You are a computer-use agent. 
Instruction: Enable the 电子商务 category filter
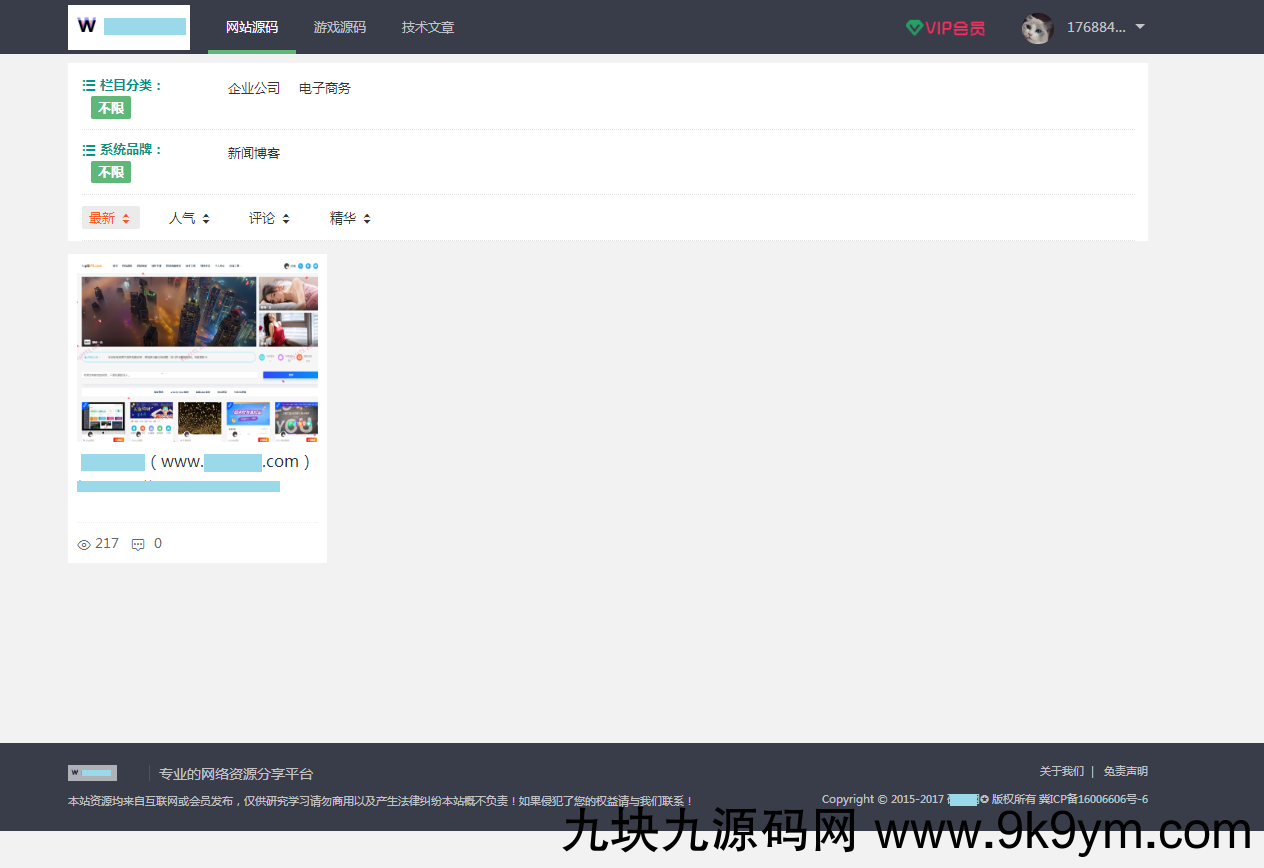point(323,88)
